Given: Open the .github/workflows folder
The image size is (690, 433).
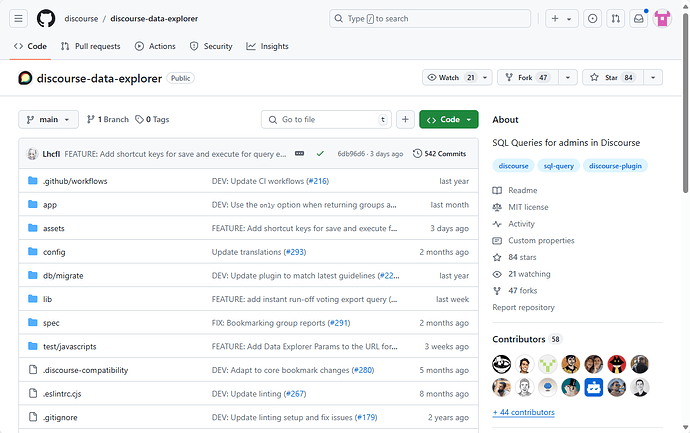Looking at the screenshot, I should 75,181.
